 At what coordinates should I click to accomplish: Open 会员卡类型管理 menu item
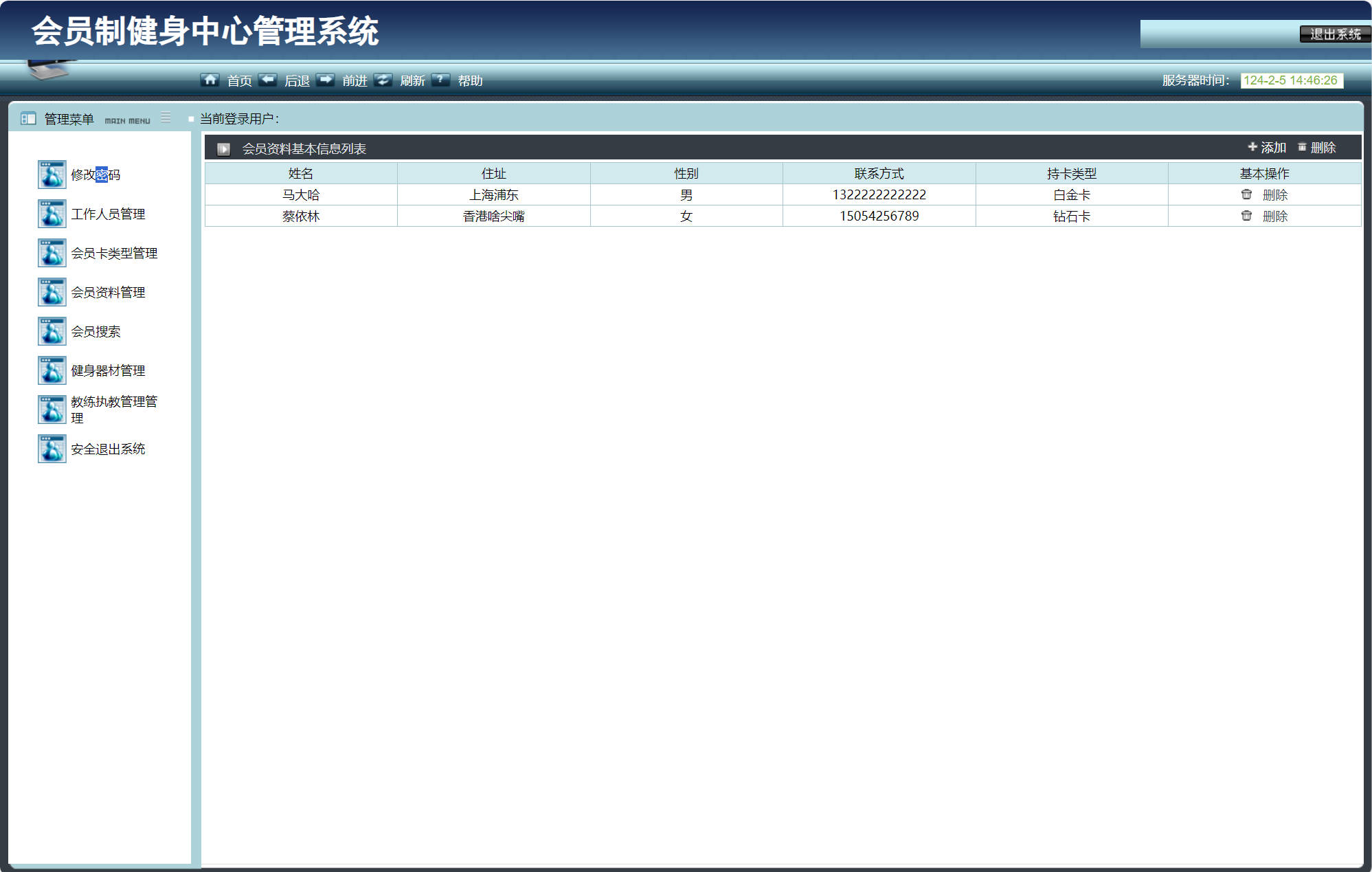114,253
